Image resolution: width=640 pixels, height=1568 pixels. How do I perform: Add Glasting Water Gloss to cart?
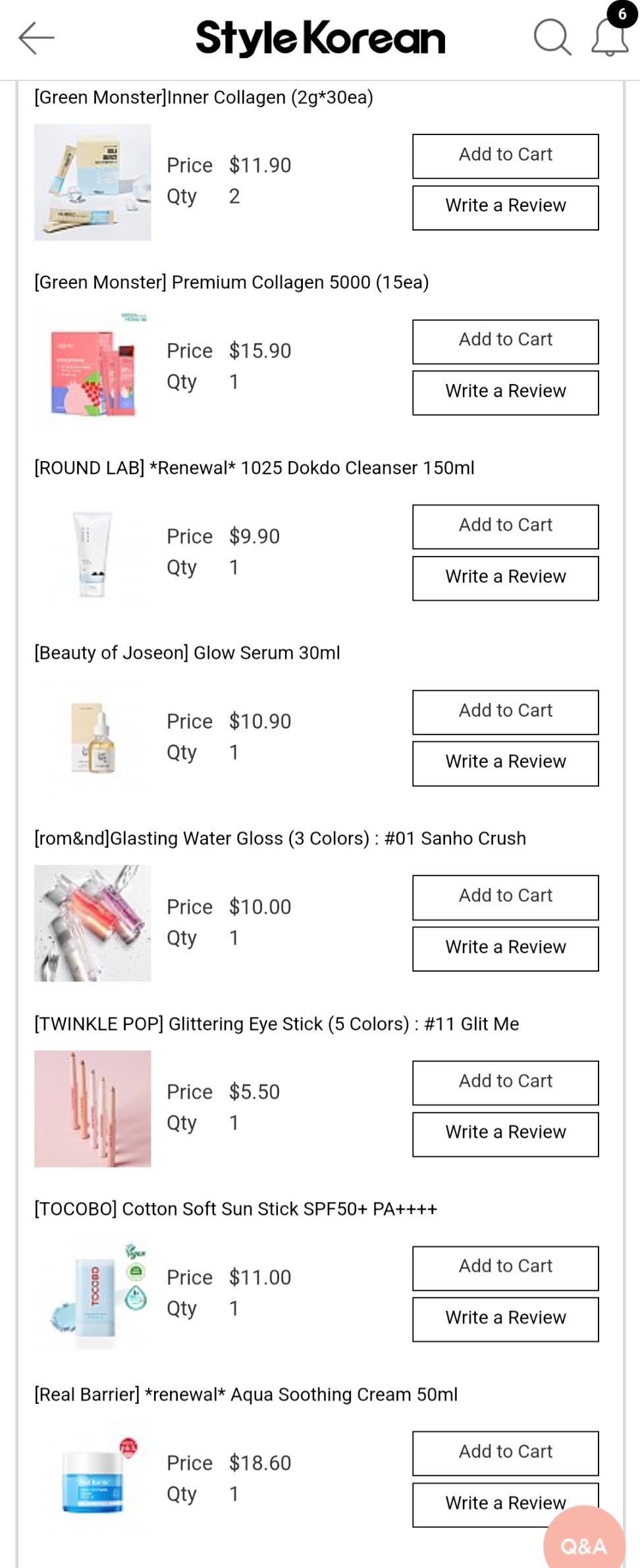[x=505, y=897]
